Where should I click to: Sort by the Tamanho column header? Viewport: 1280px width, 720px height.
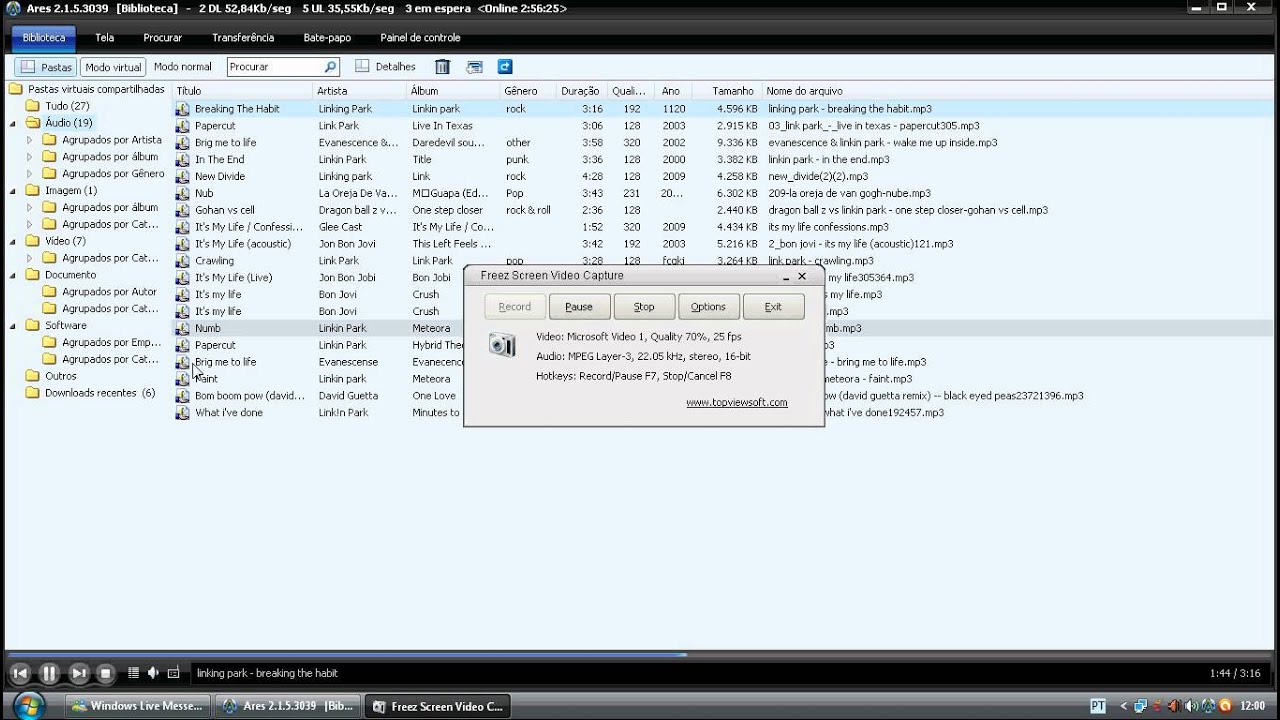(726, 91)
